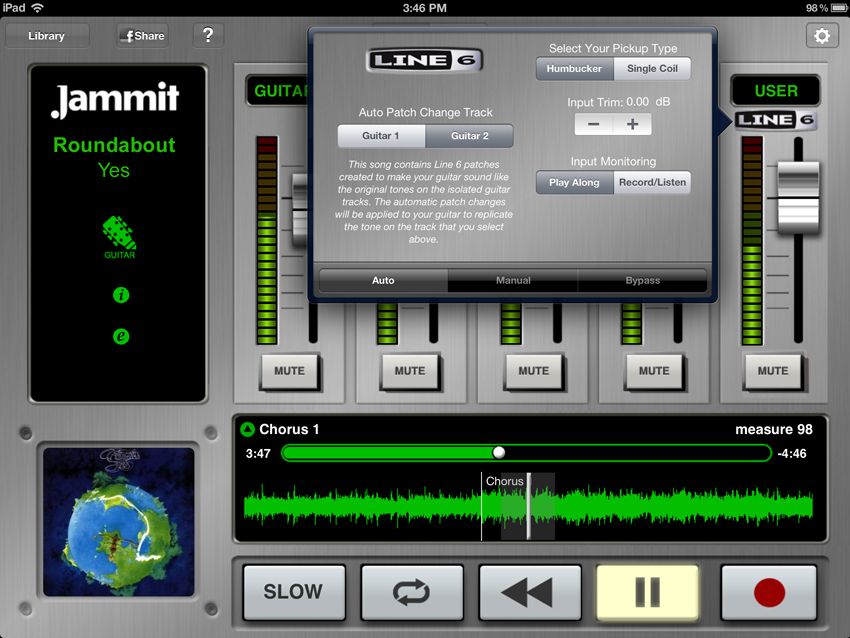
Task: Tap the battery indicator in status bar
Action: click(838, 8)
